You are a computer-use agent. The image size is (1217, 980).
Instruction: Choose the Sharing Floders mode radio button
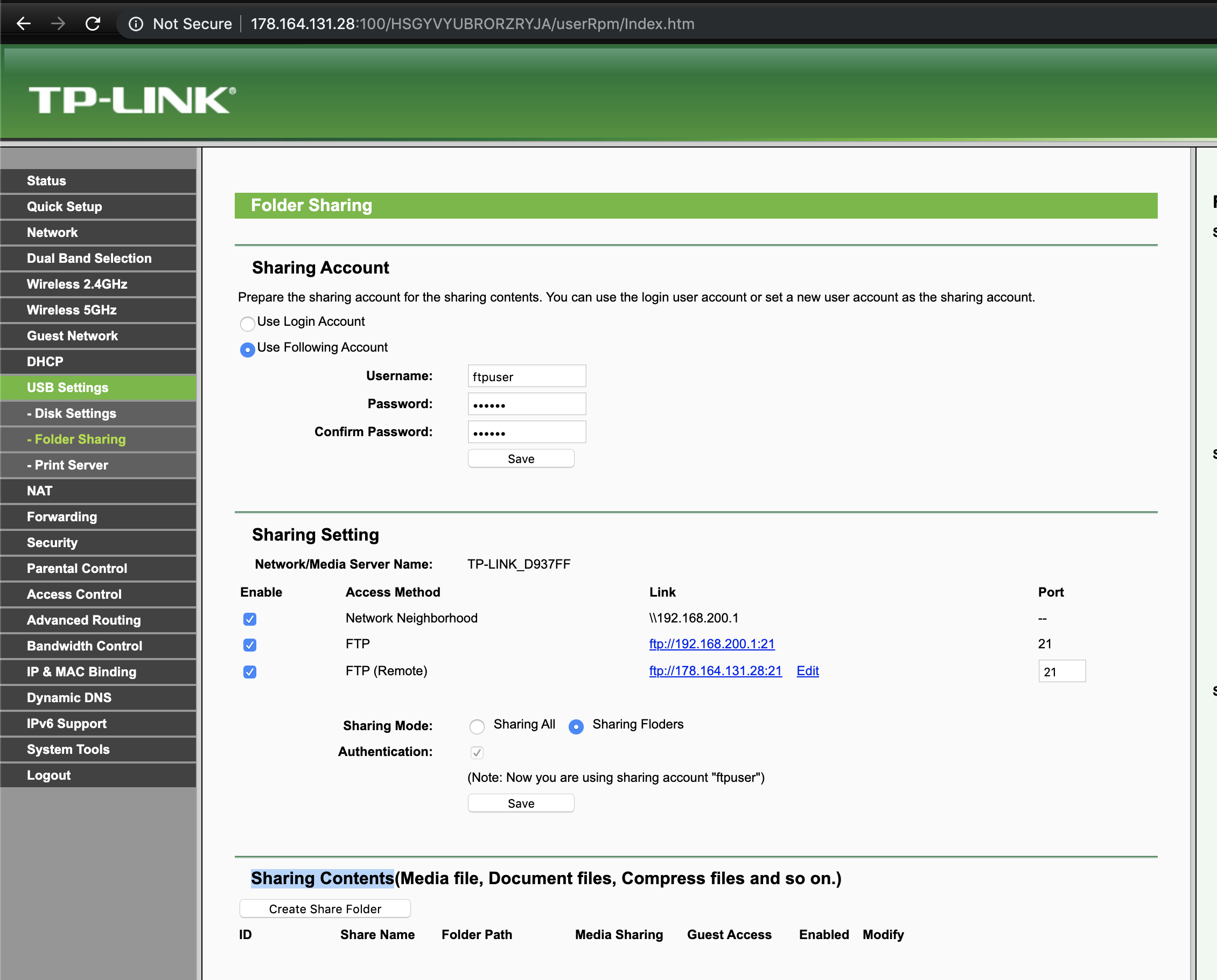tap(576, 726)
